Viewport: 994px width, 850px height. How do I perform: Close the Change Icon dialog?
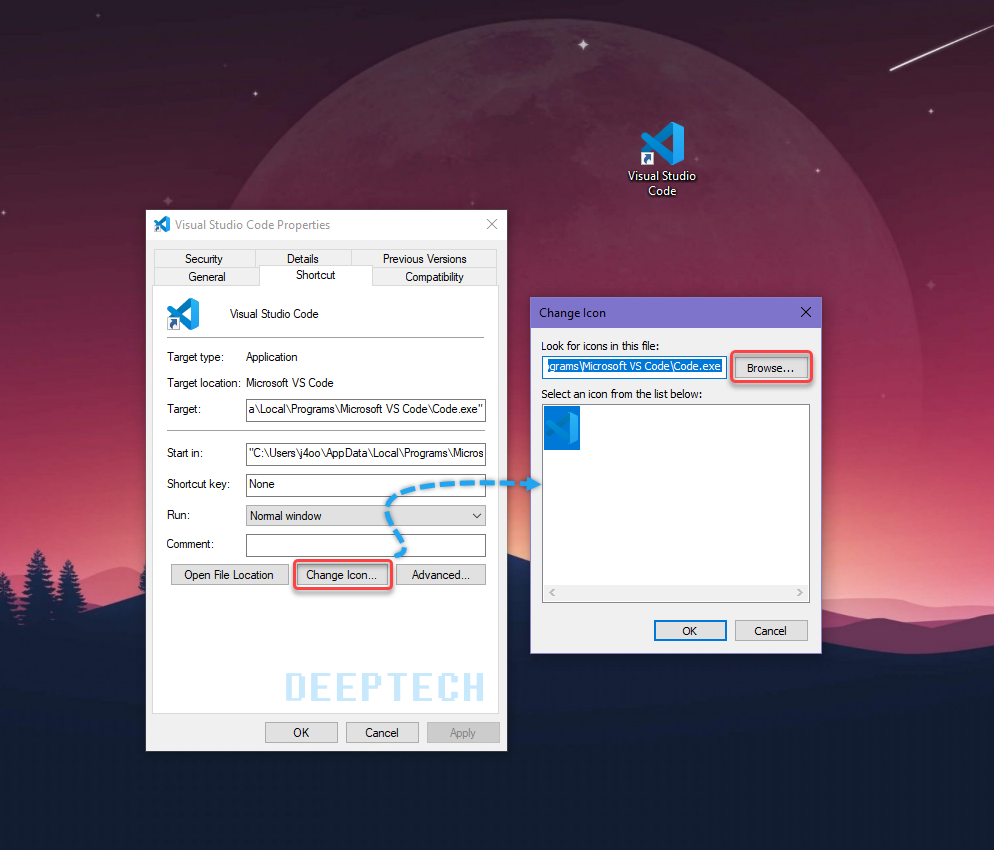click(806, 312)
